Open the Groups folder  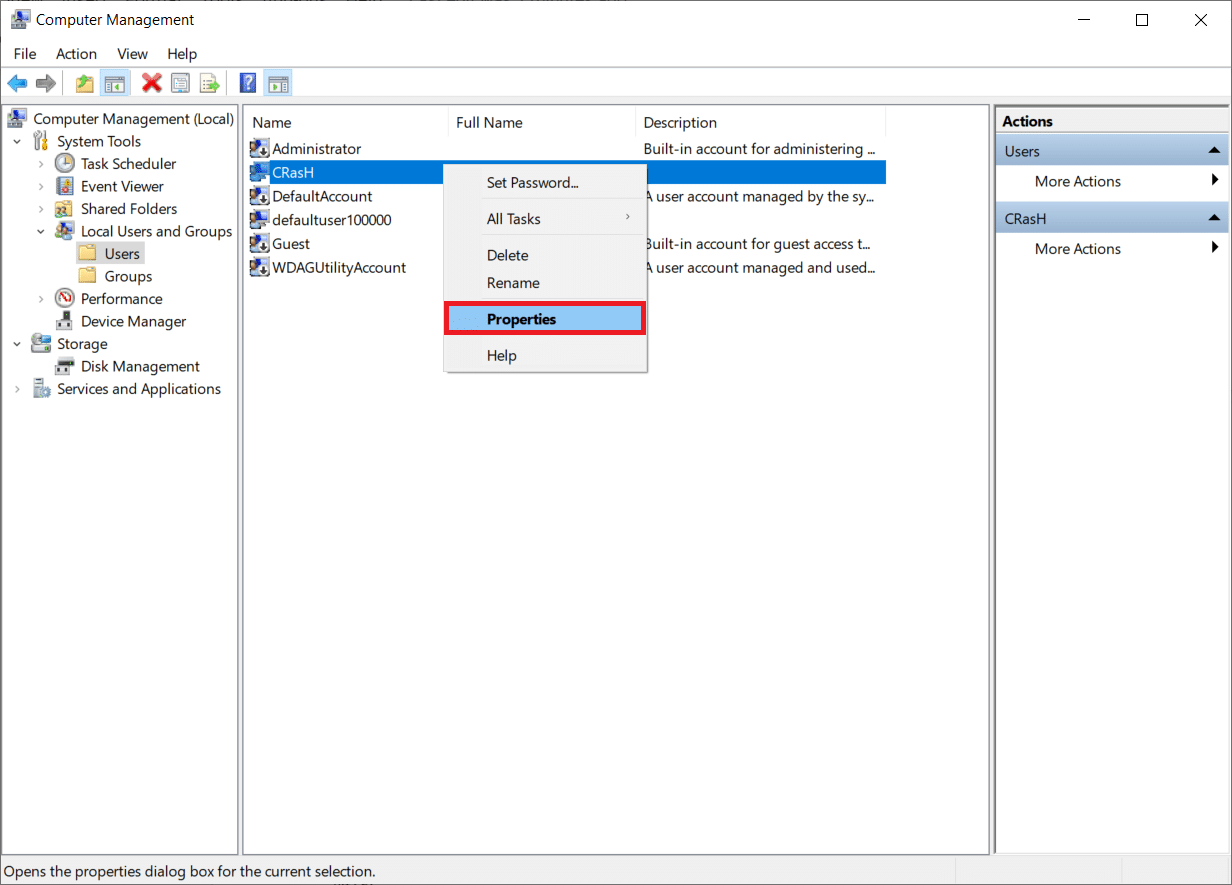[128, 276]
